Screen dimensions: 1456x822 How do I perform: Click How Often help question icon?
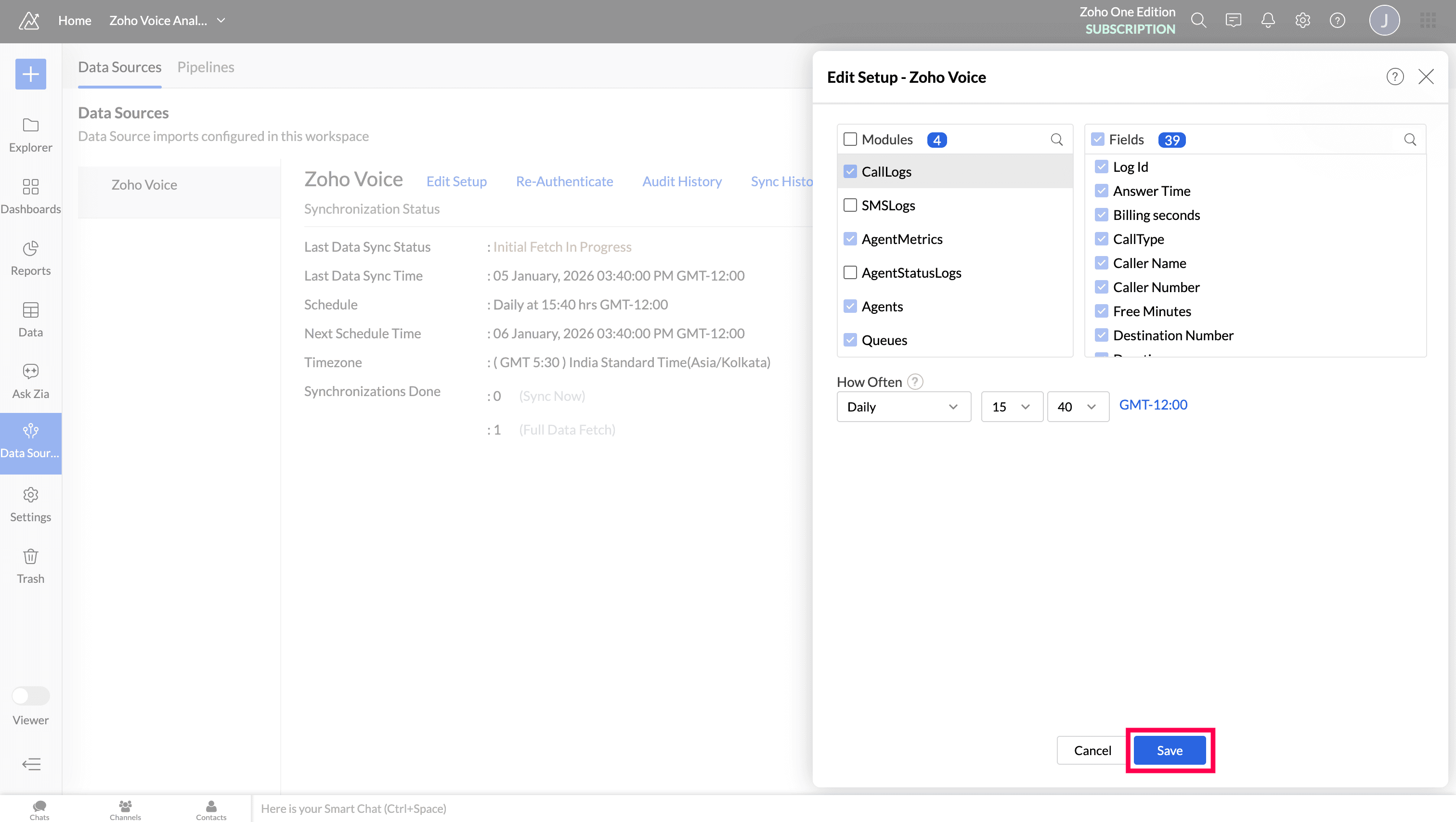(x=915, y=382)
